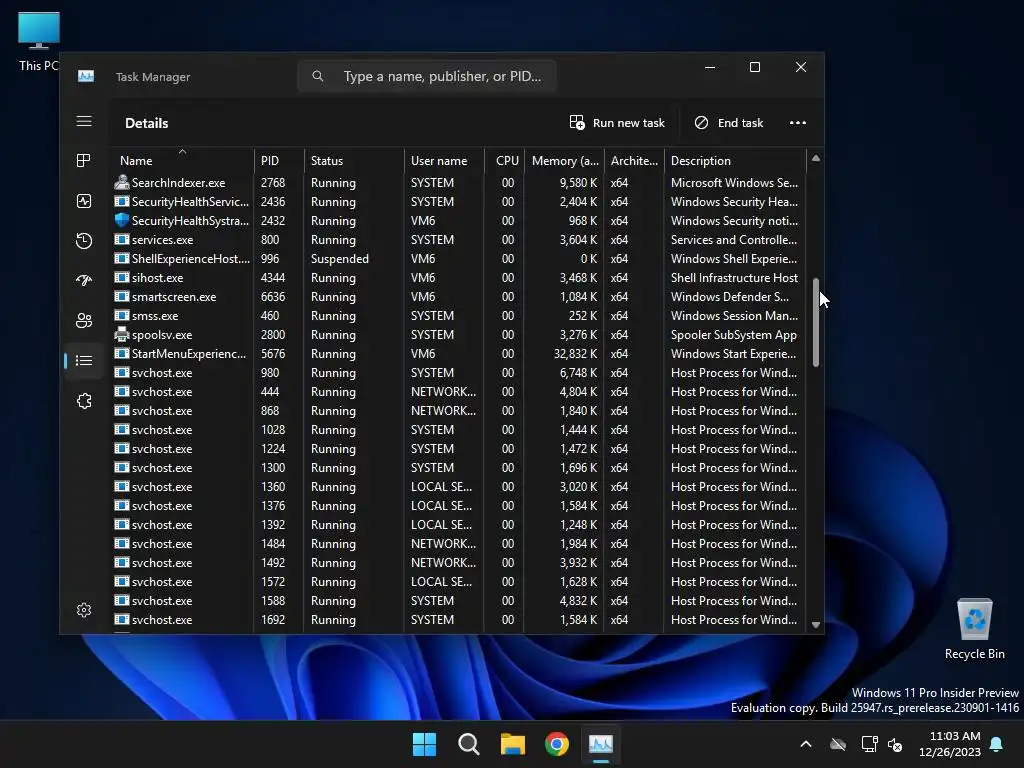Open the Users page icon

pos(84,321)
